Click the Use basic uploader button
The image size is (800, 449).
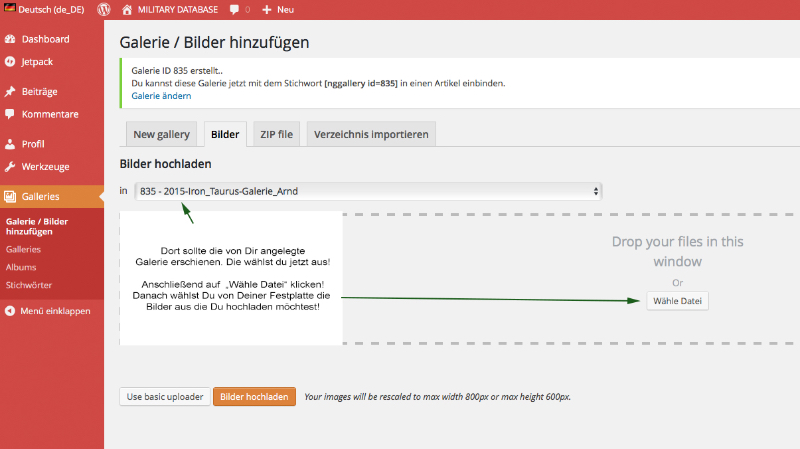(165, 396)
